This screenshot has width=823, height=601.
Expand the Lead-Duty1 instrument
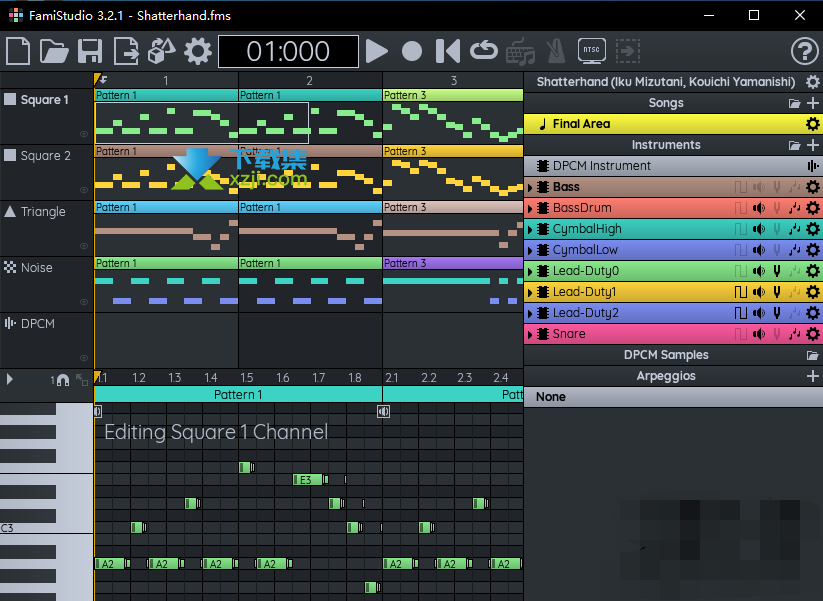click(x=530, y=292)
